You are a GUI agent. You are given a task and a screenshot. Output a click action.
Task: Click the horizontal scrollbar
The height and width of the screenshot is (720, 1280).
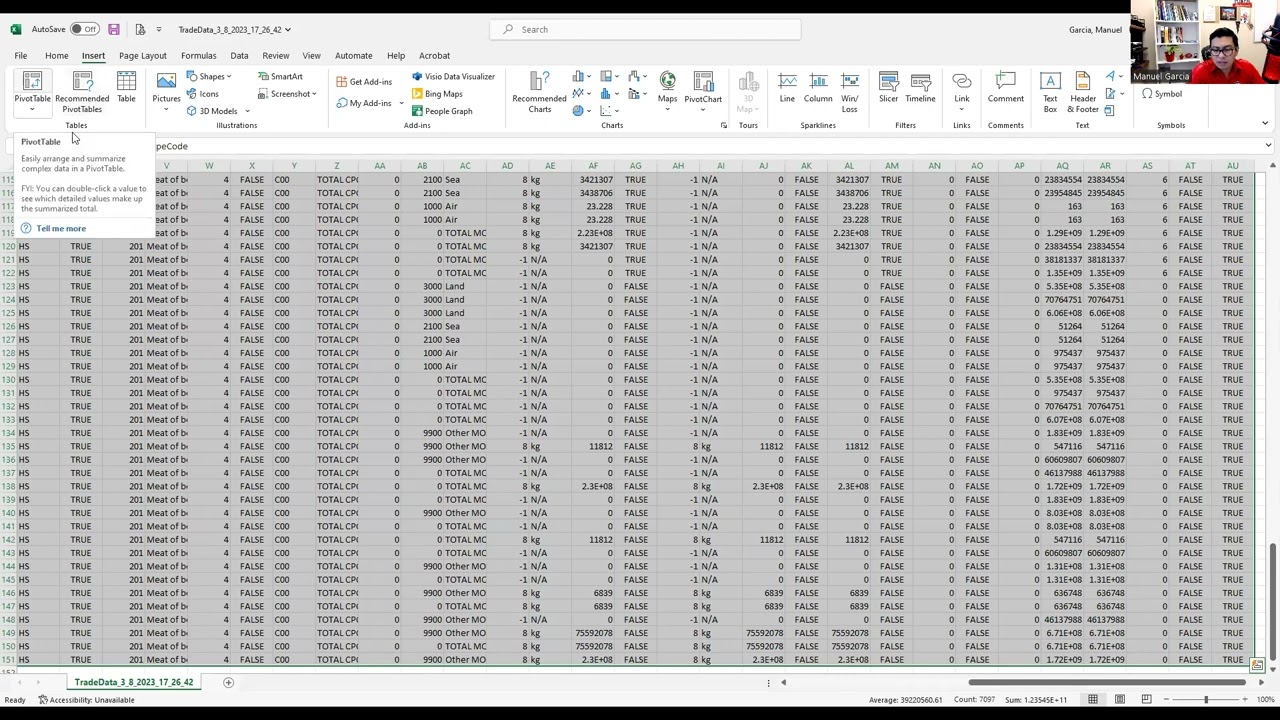pyautogui.click(x=1108, y=682)
